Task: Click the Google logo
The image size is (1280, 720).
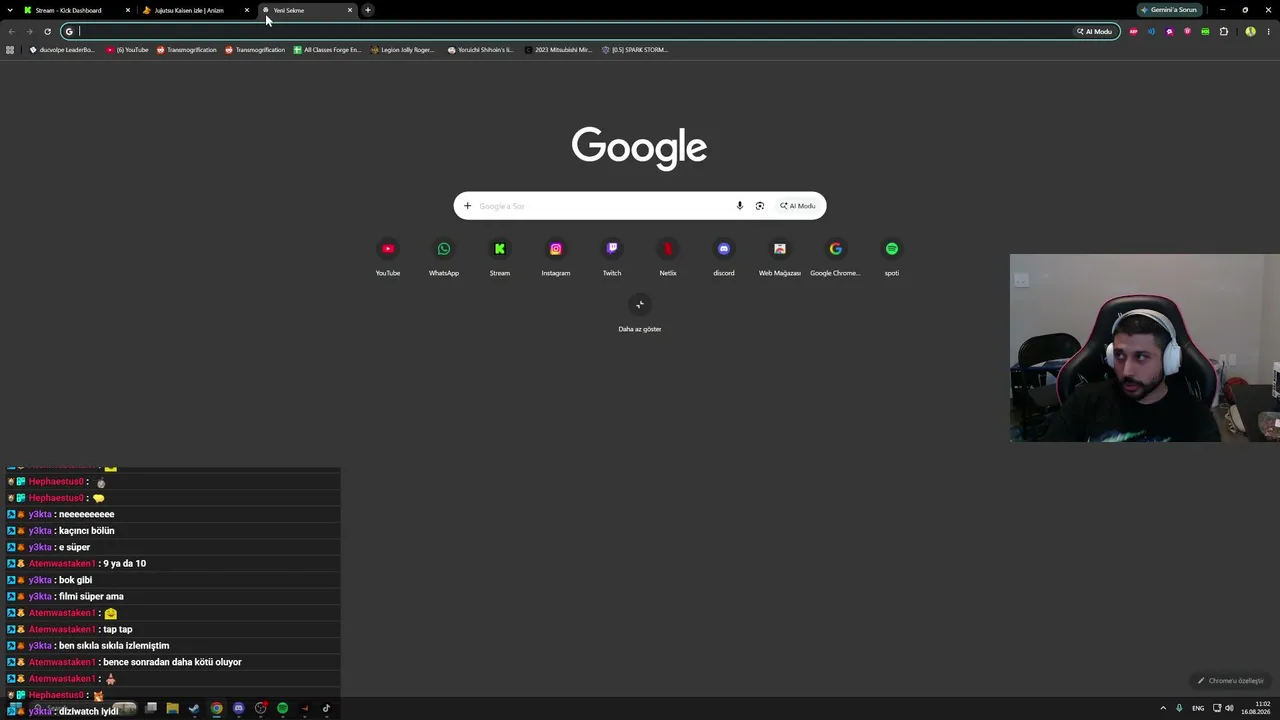Action: [x=640, y=147]
